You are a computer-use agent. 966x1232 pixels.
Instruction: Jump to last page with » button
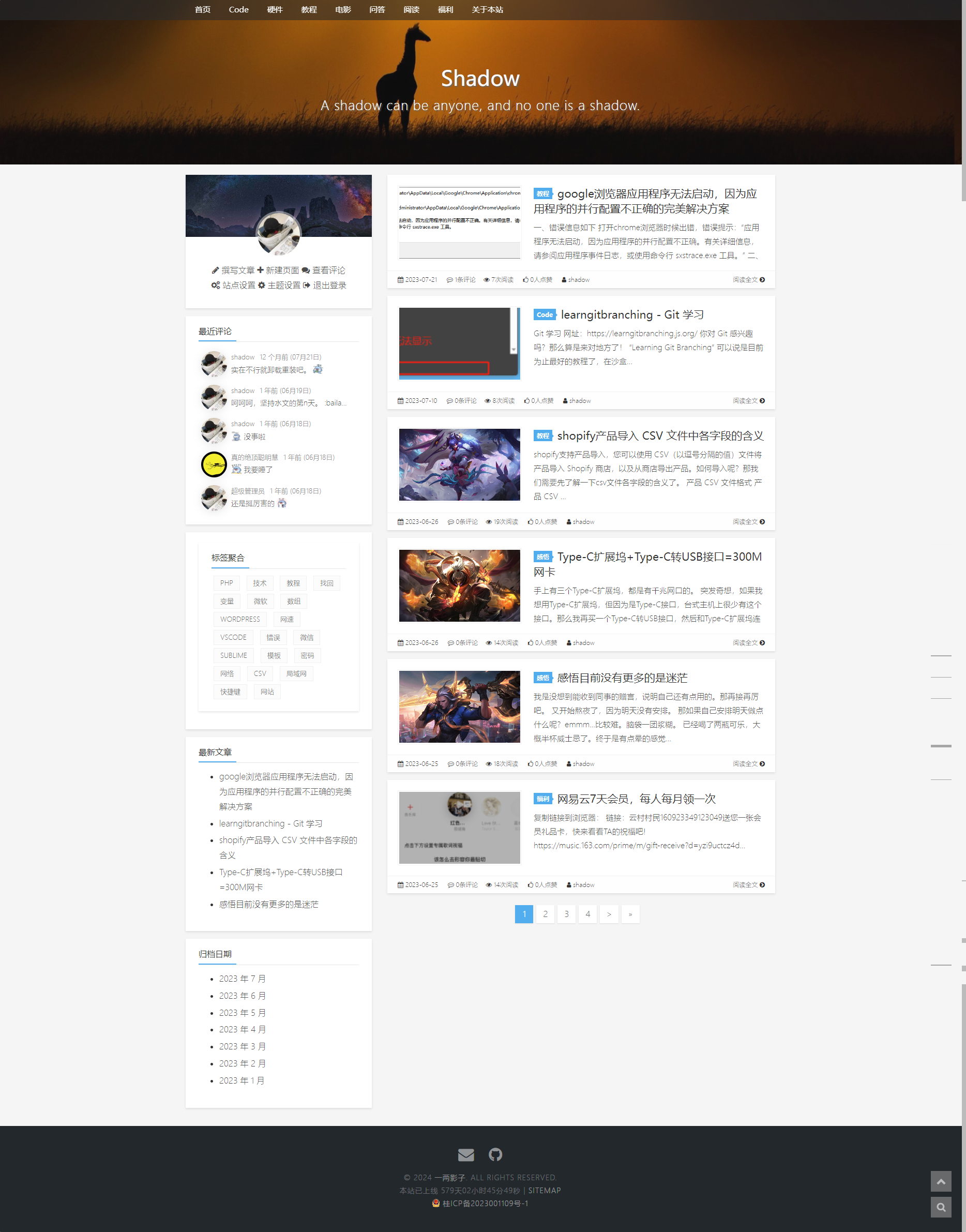click(x=630, y=914)
